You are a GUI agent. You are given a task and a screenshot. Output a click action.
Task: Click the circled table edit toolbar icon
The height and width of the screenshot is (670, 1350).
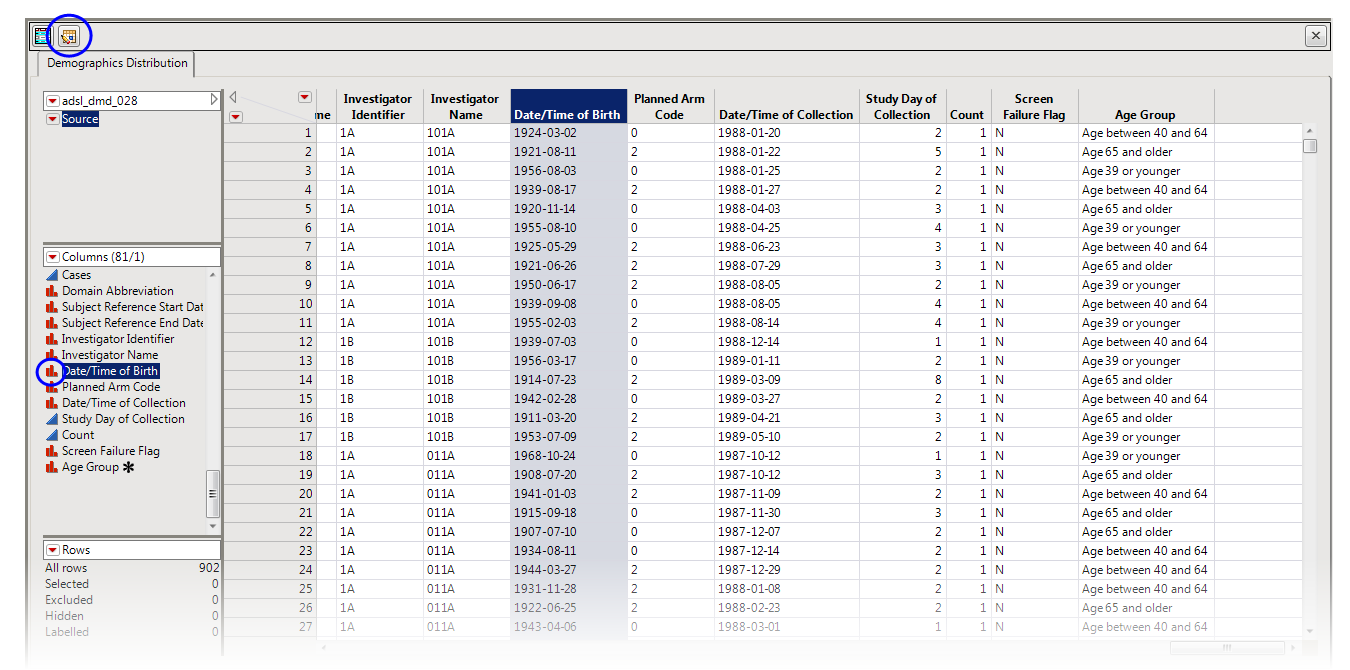tap(68, 36)
